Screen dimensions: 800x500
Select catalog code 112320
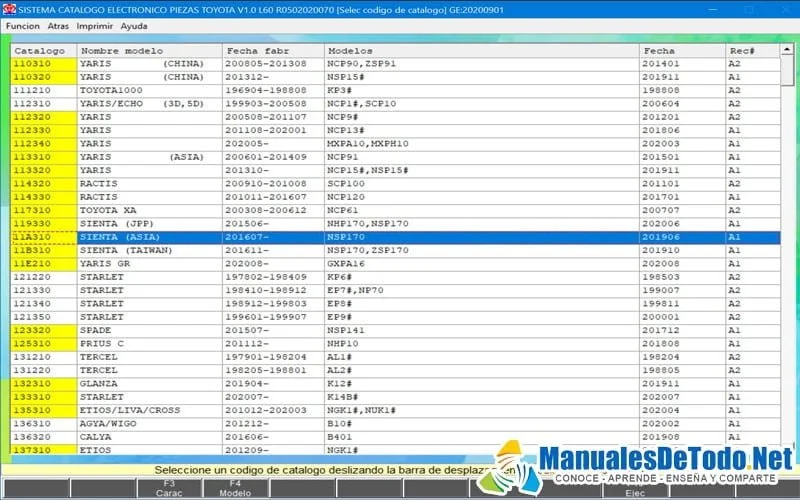(x=44, y=117)
